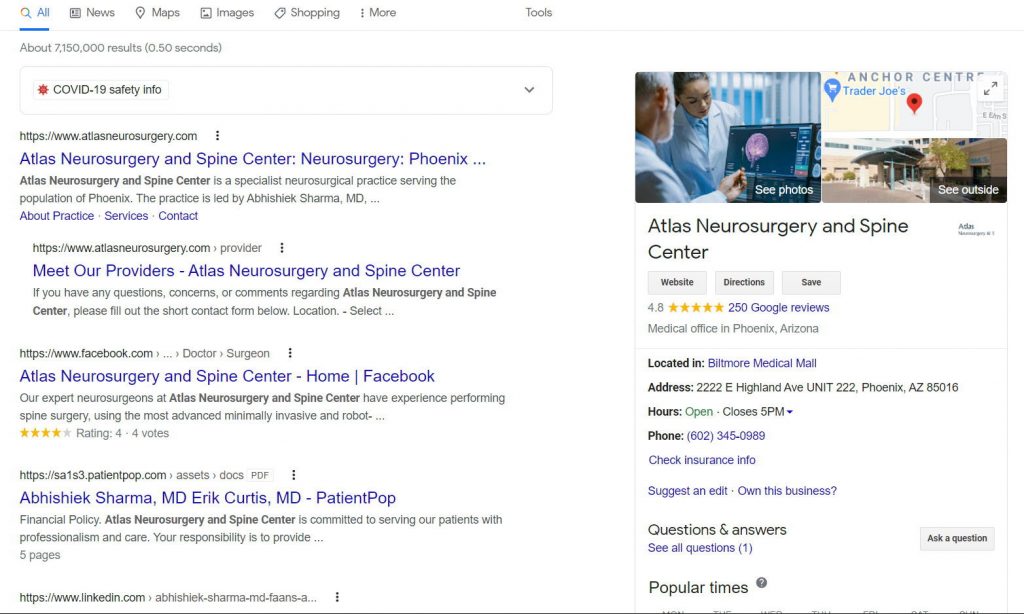This screenshot has height=614, width=1024.
Task: Click the About Practice sitelink
Action: click(x=57, y=216)
